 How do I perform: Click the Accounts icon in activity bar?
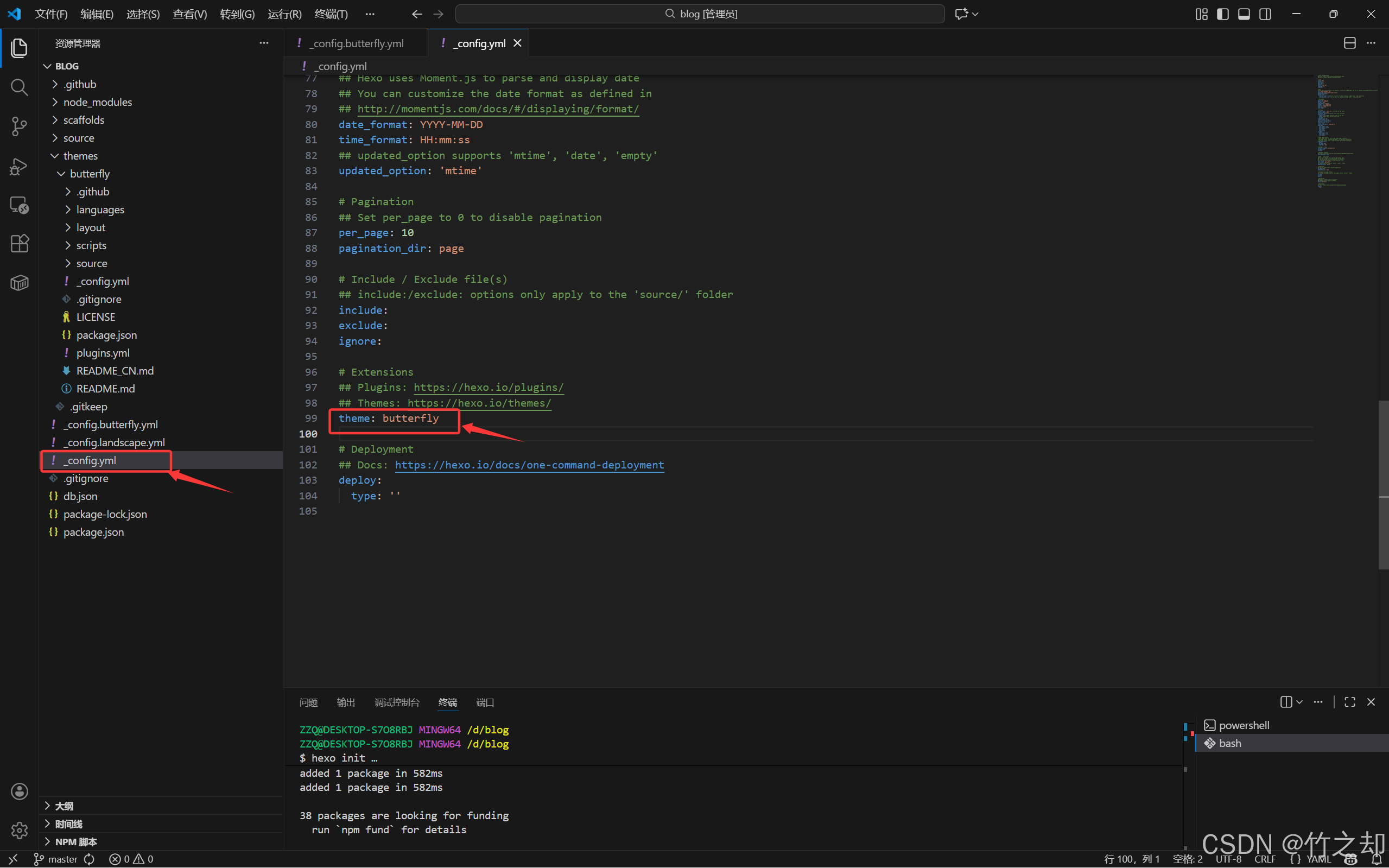click(x=19, y=791)
